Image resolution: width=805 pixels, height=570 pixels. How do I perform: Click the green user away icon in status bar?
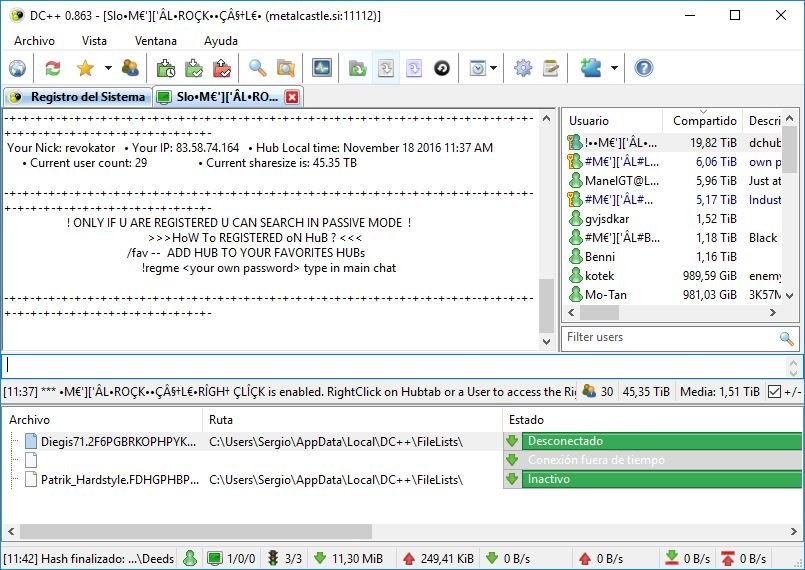point(190,558)
